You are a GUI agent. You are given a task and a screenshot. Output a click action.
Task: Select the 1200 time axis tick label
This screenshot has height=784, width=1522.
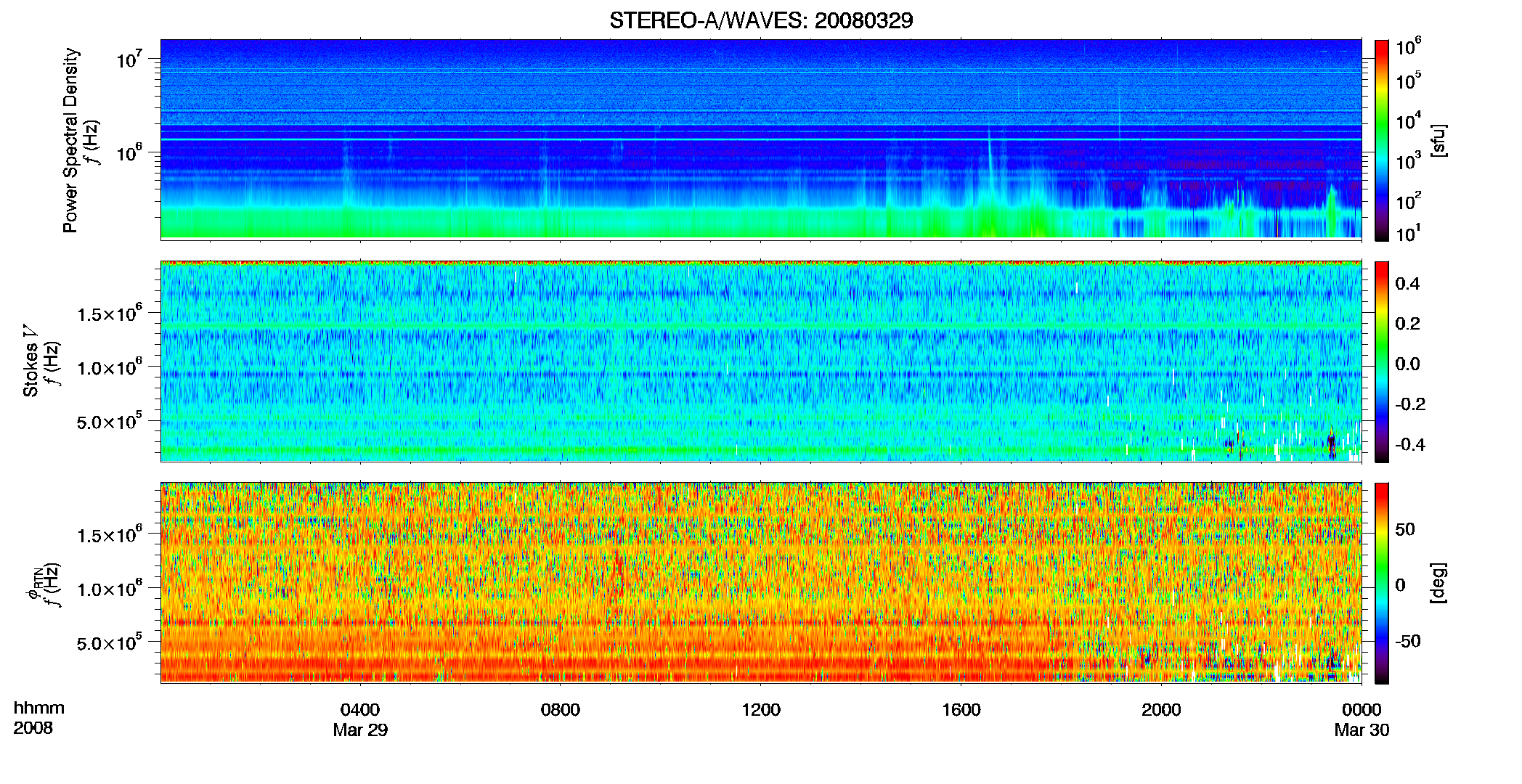coord(761,710)
